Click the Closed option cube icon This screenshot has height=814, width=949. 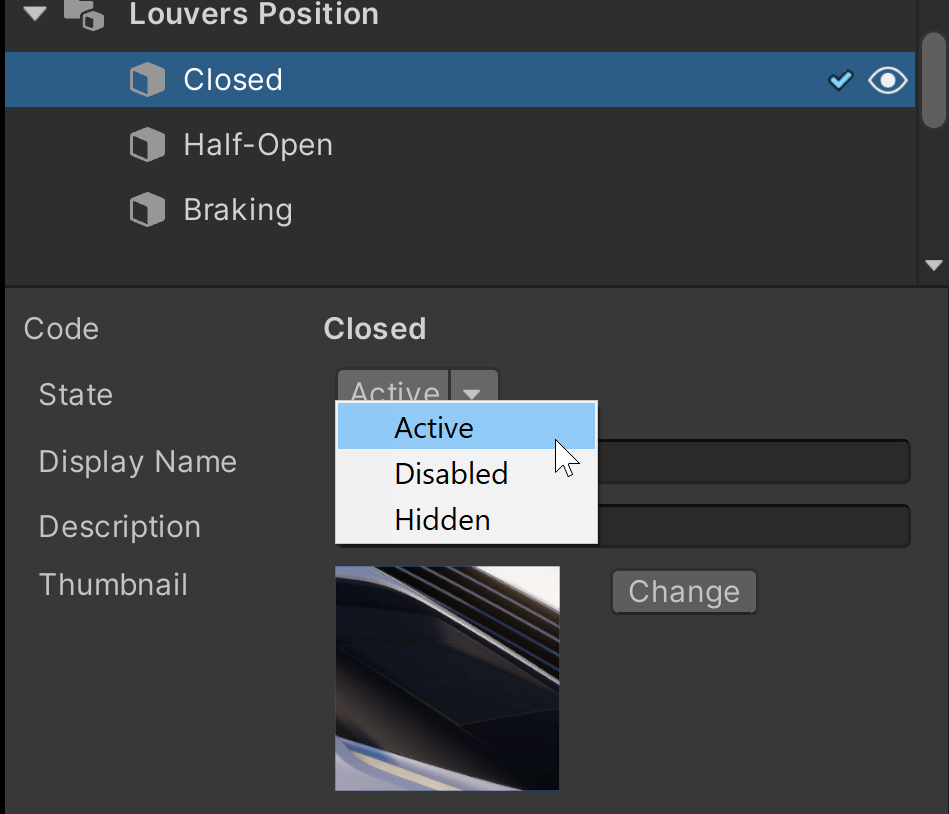(147, 80)
